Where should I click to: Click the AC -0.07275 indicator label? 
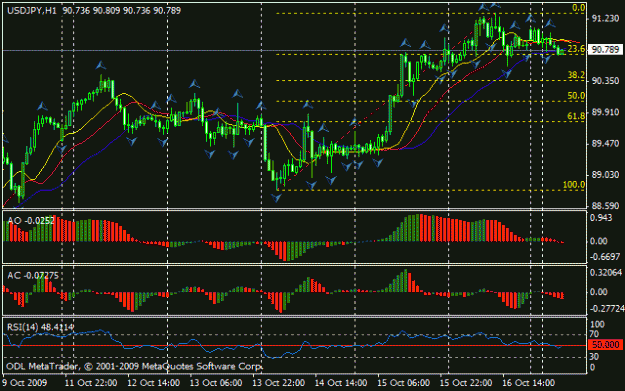pyautogui.click(x=33, y=275)
